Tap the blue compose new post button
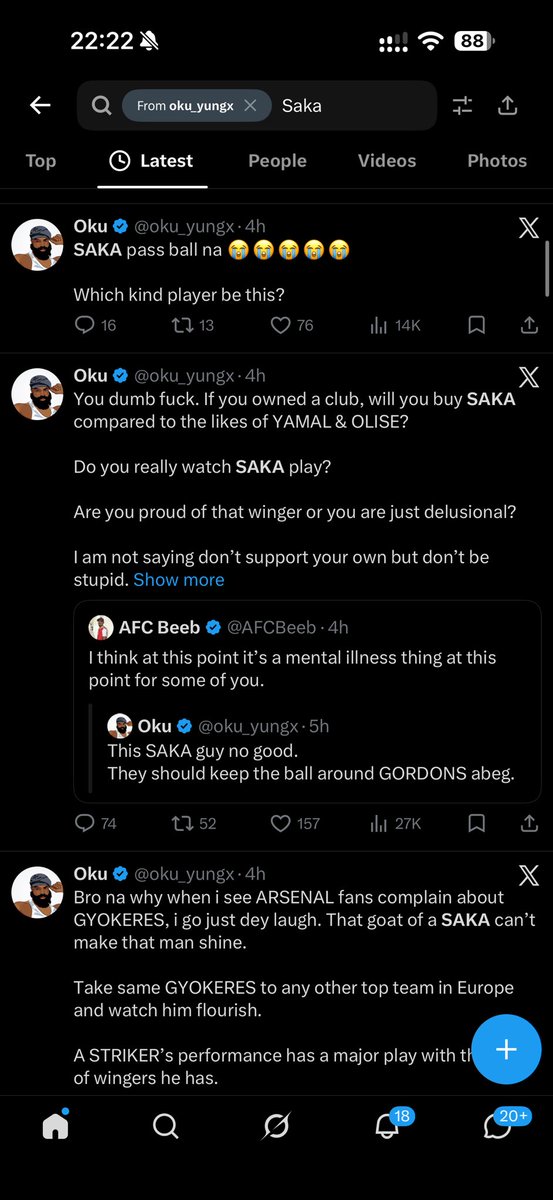Screen dimensions: 553x1200 click(x=506, y=1049)
